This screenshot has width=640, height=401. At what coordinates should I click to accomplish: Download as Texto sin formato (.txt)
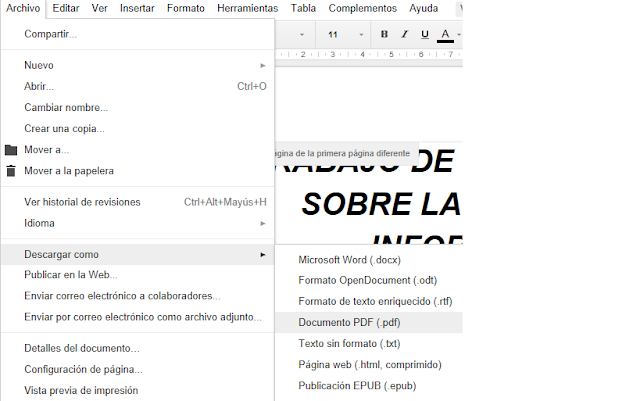point(369,343)
